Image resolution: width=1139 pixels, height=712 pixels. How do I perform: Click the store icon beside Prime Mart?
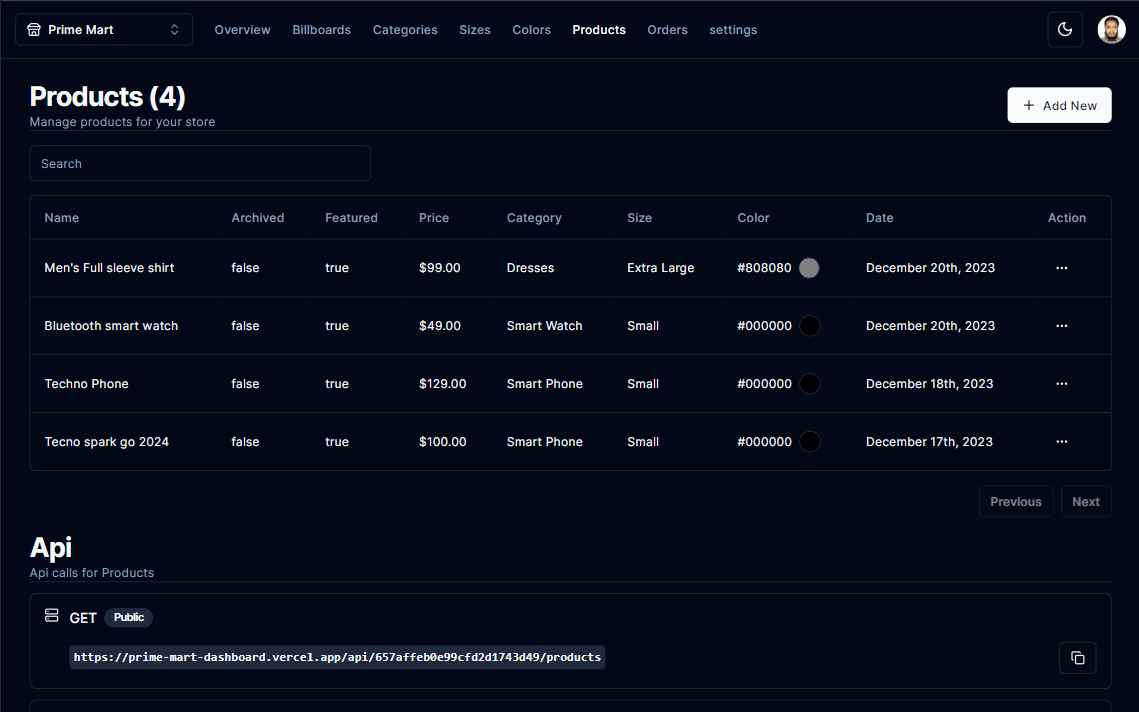pos(34,30)
